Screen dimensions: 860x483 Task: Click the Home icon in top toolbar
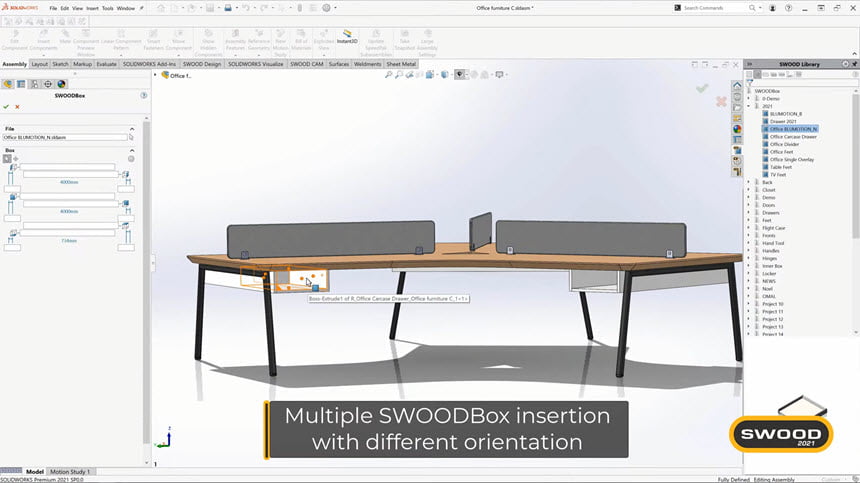[x=161, y=8]
